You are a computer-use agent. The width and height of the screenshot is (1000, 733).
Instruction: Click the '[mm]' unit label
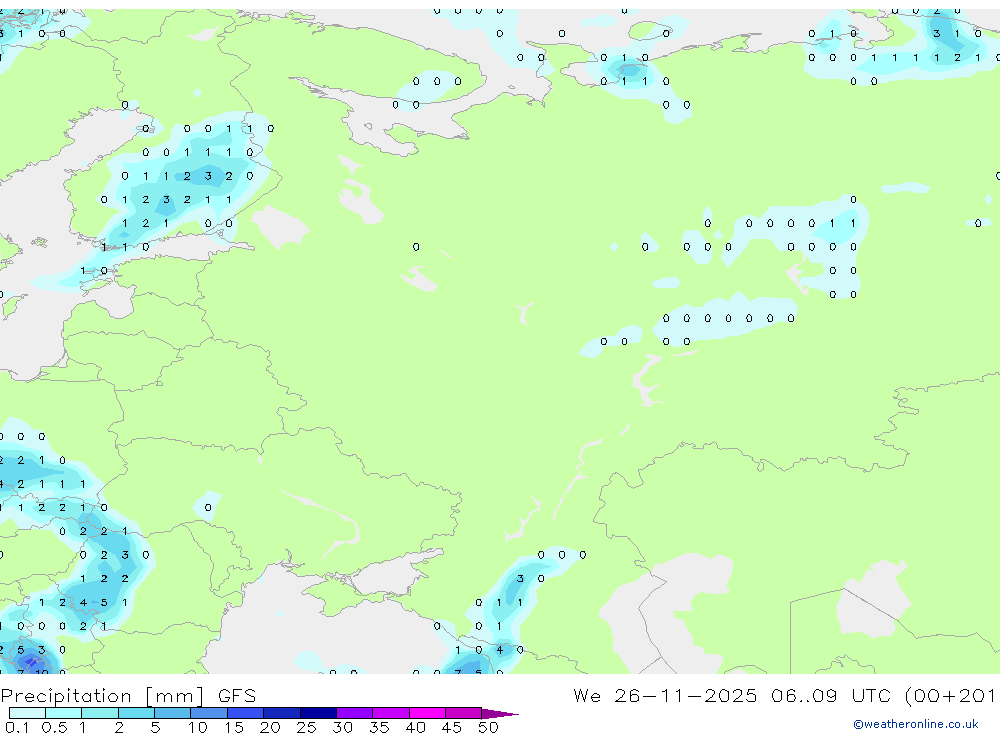(175, 696)
